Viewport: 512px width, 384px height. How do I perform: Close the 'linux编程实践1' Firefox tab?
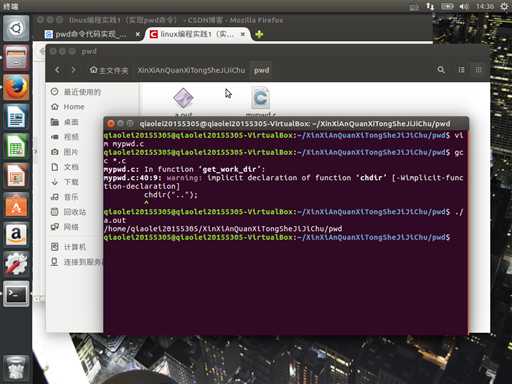coord(243,34)
